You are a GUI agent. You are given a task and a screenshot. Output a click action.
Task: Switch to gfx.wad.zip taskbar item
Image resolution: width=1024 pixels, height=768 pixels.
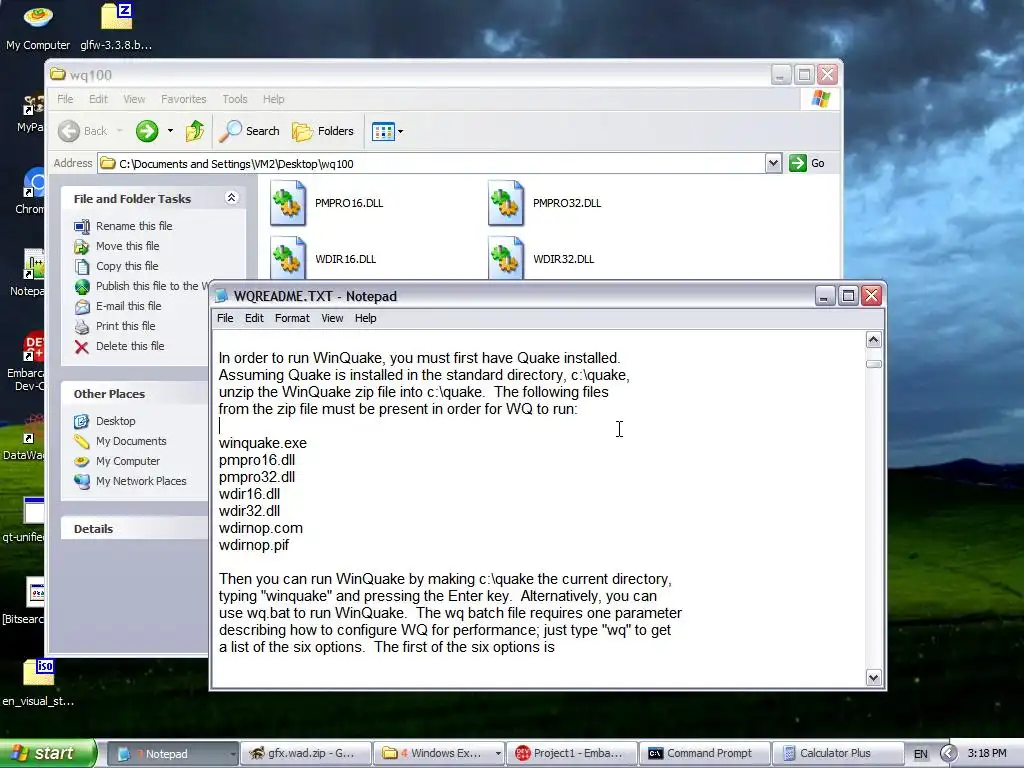306,754
